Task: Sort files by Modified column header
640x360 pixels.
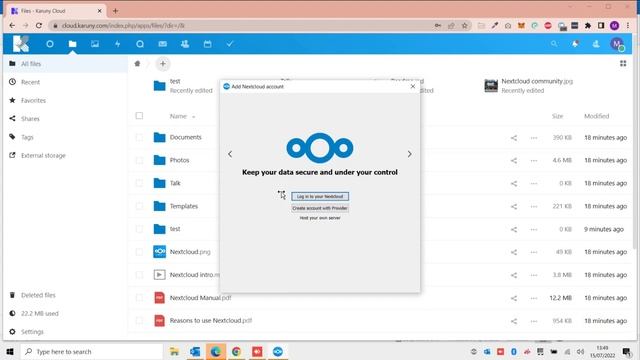Action: (596, 116)
